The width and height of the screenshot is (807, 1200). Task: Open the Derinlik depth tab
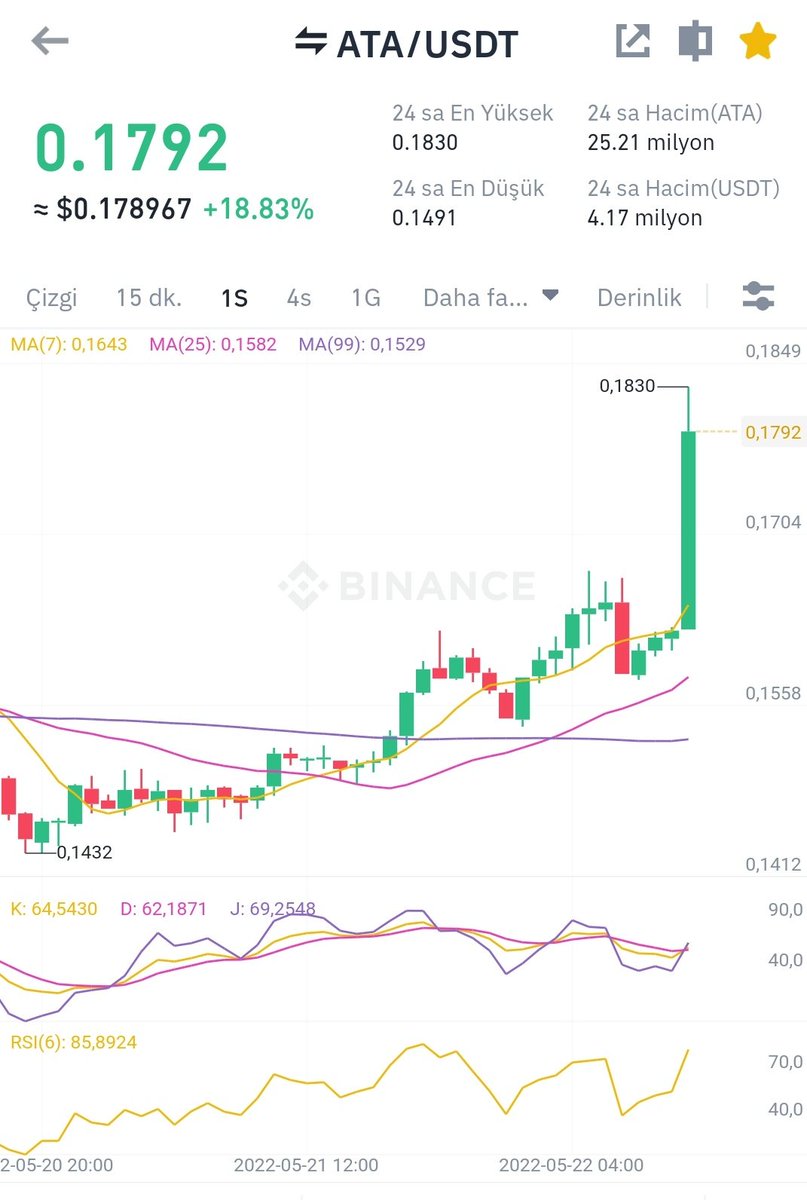pos(639,297)
